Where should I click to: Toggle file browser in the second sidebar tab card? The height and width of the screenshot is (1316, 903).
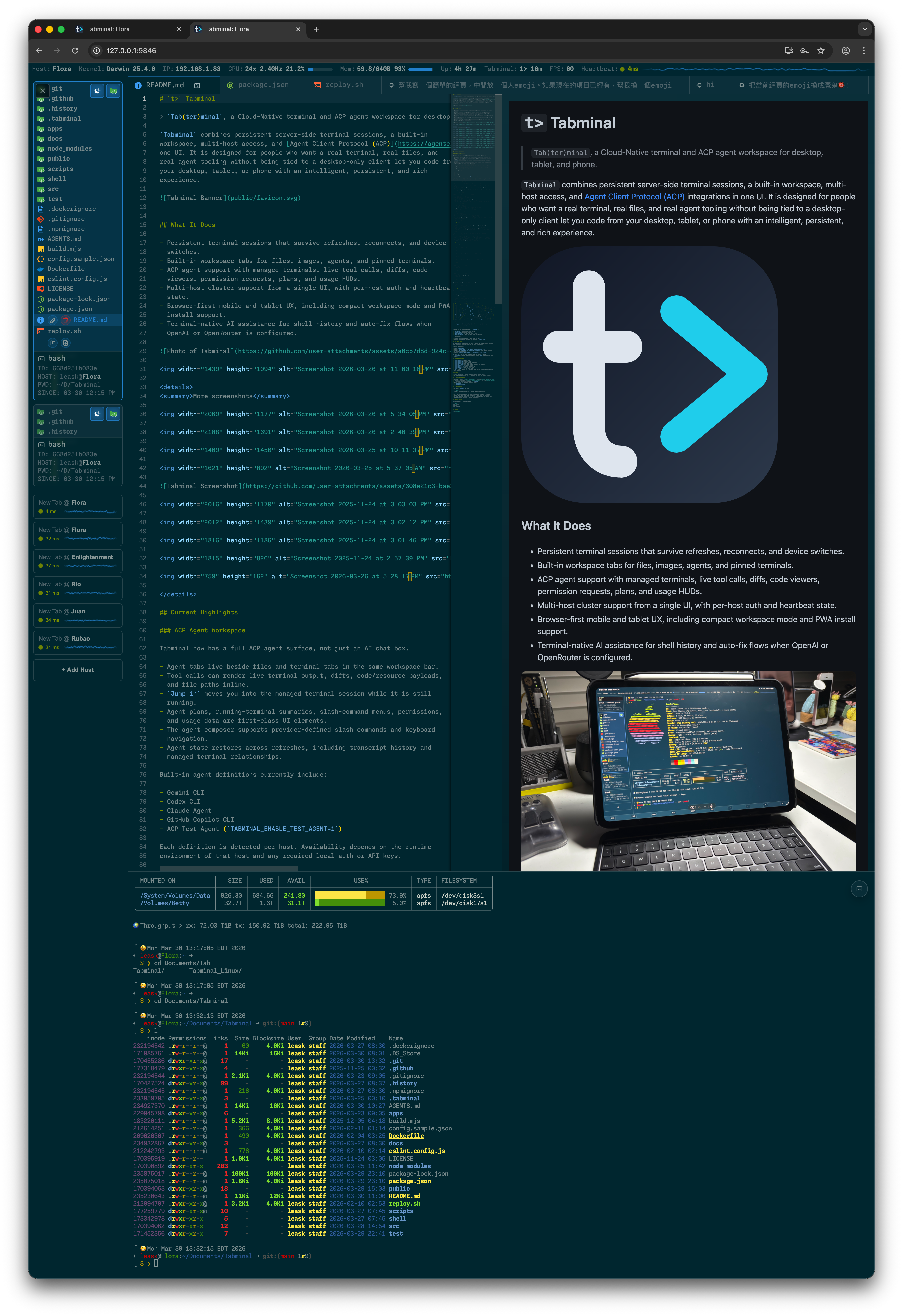pyautogui.click(x=113, y=414)
